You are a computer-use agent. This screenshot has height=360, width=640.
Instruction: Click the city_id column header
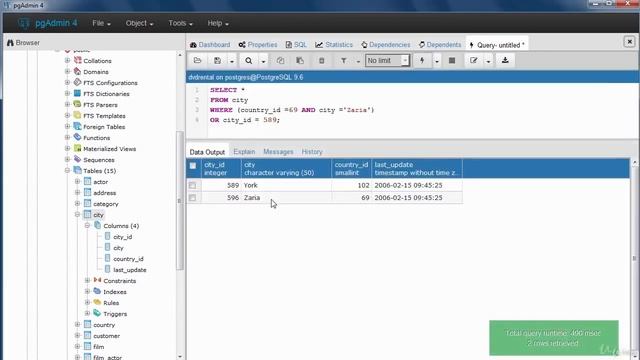tap(221, 169)
